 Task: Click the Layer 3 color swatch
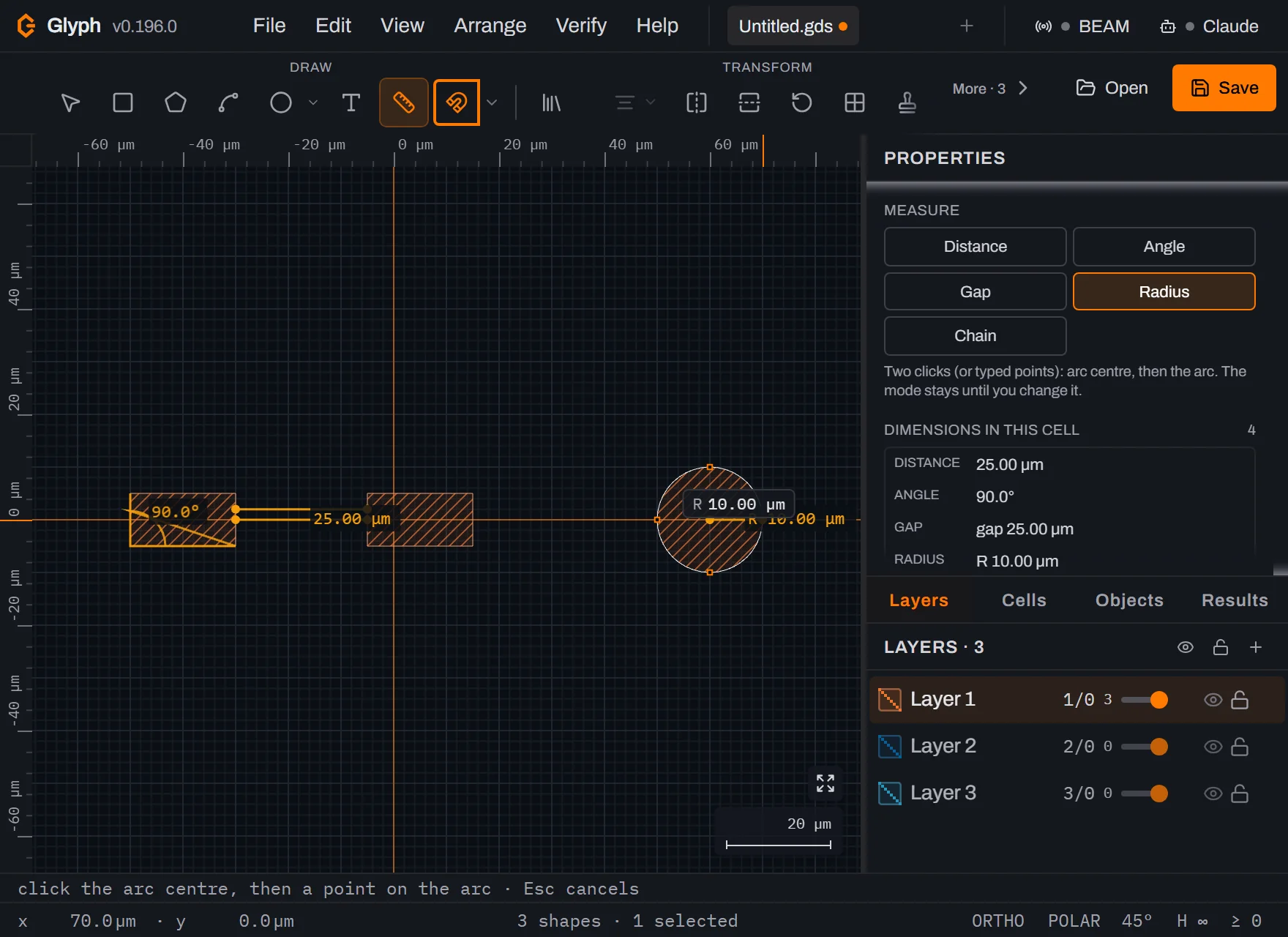coord(890,794)
